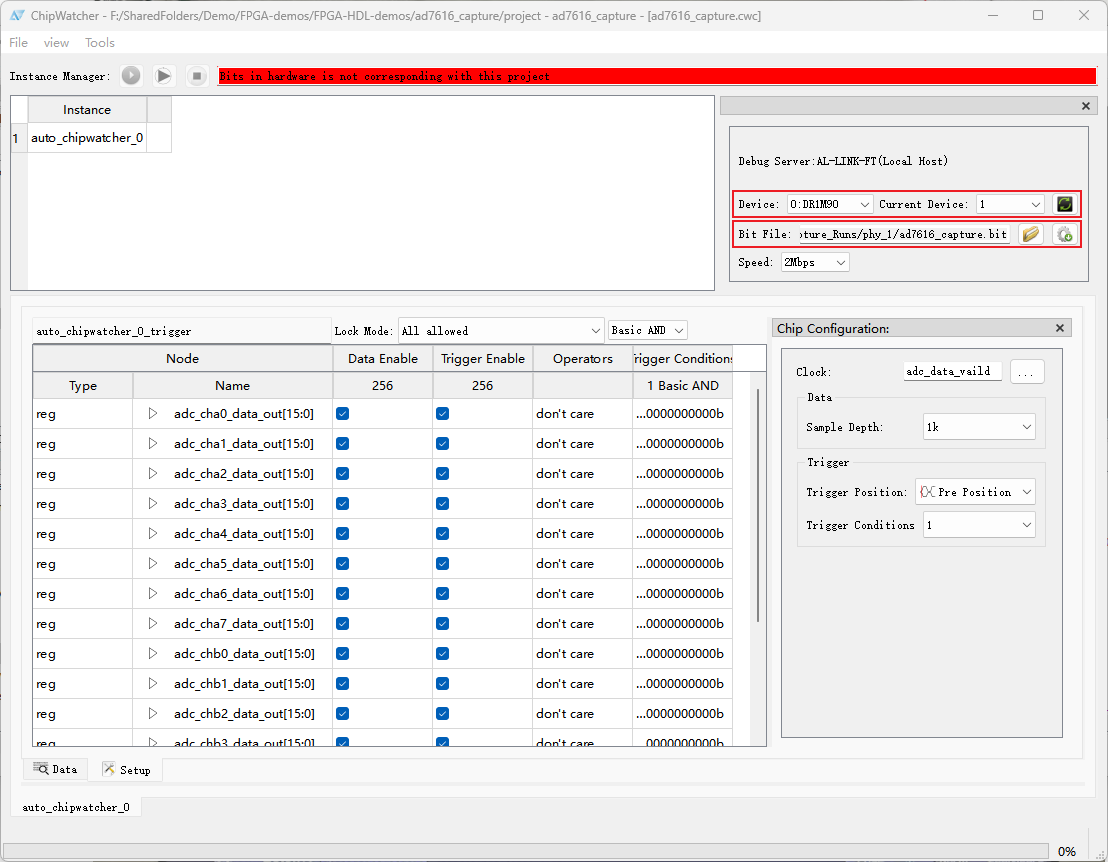Image resolution: width=1108 pixels, height=862 pixels.
Task: Open the Basic AND dropdown
Action: pos(647,330)
